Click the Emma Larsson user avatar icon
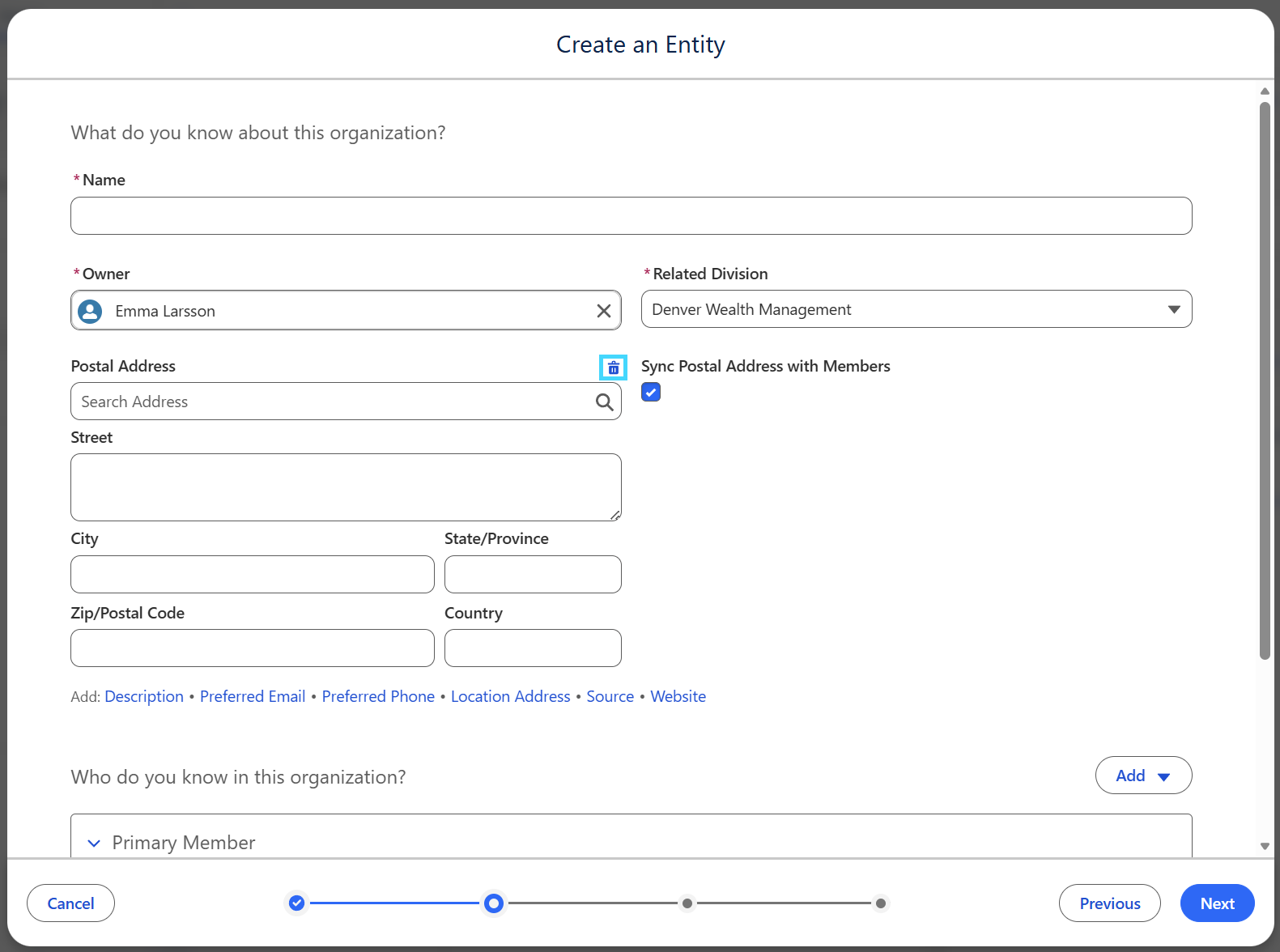This screenshot has height=952, width=1280. [90, 311]
